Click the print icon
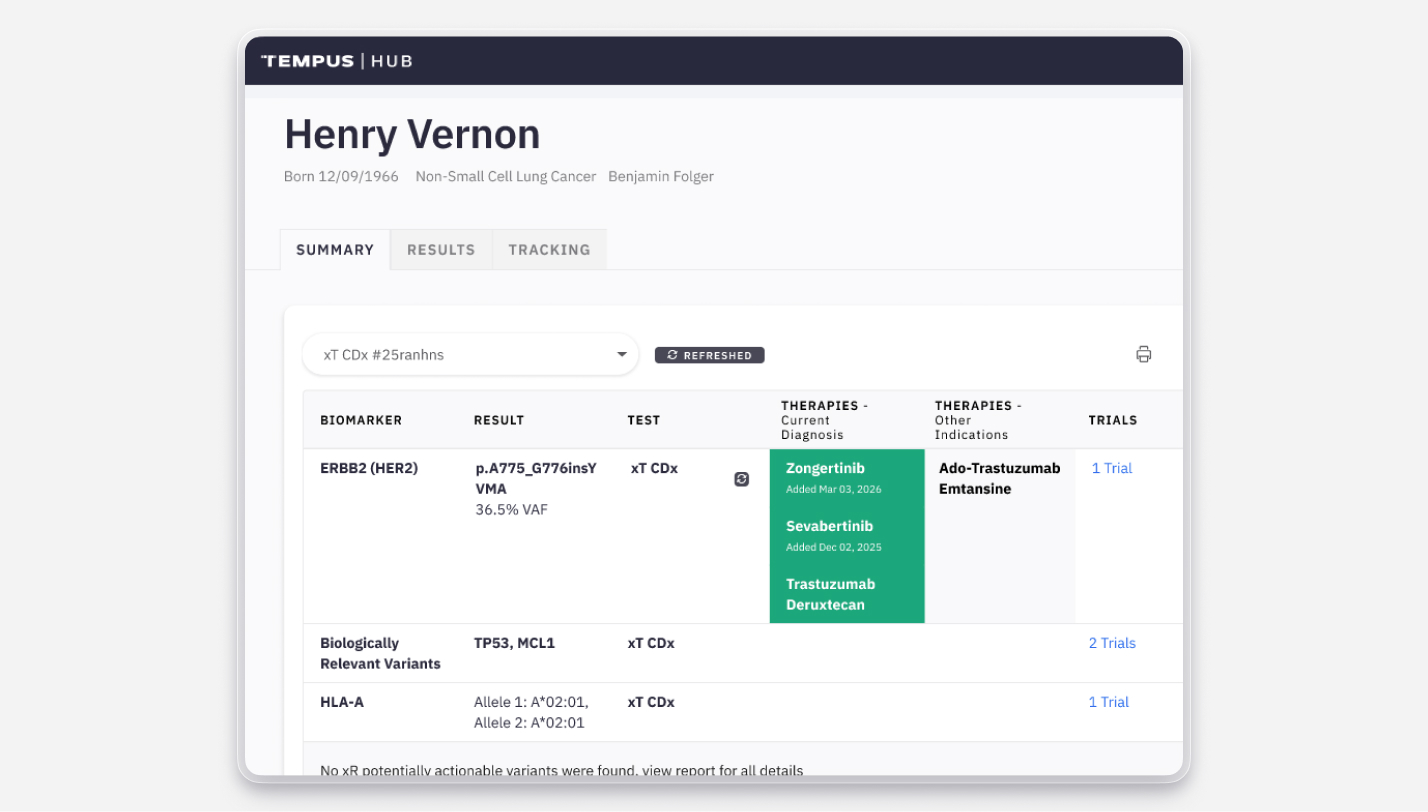 point(1143,354)
